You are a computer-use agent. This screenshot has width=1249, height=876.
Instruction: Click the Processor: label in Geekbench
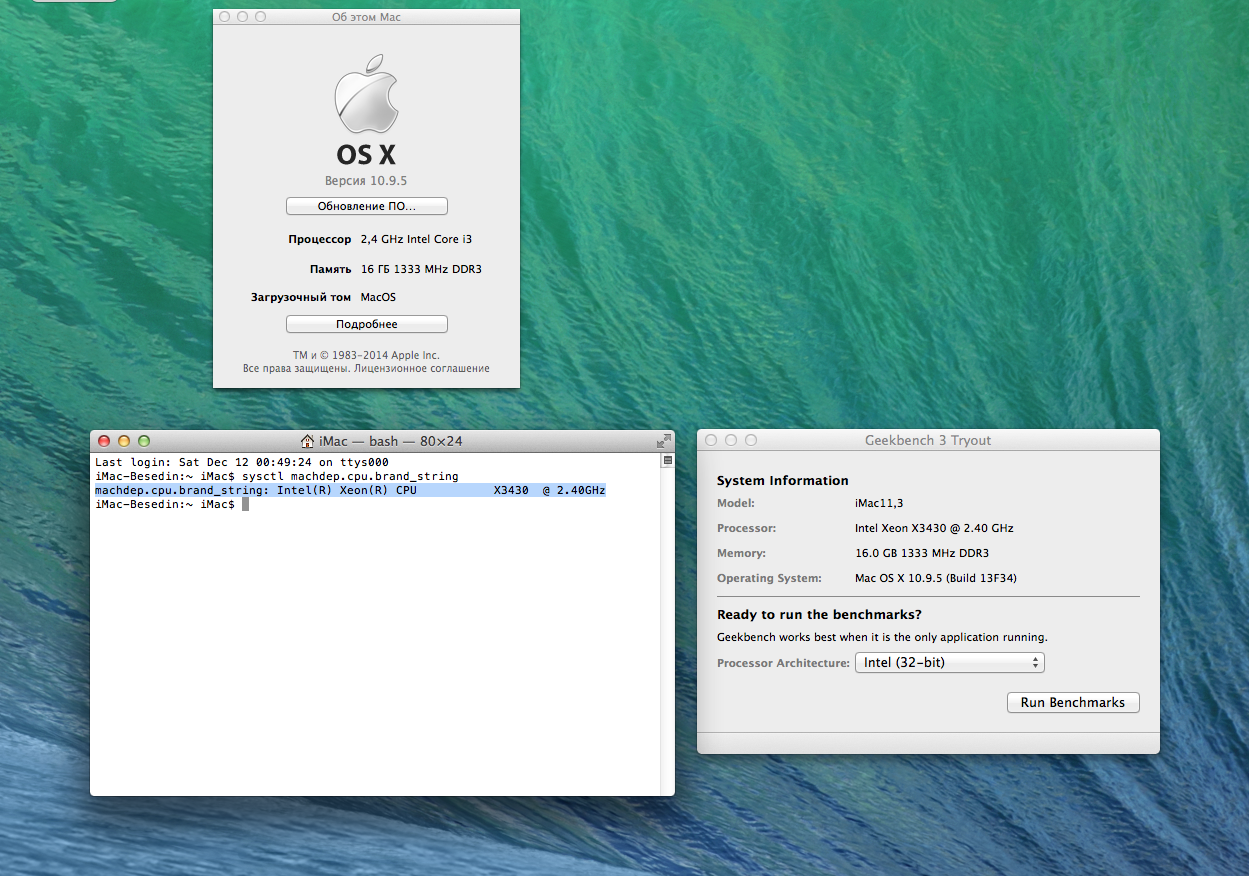(746, 528)
